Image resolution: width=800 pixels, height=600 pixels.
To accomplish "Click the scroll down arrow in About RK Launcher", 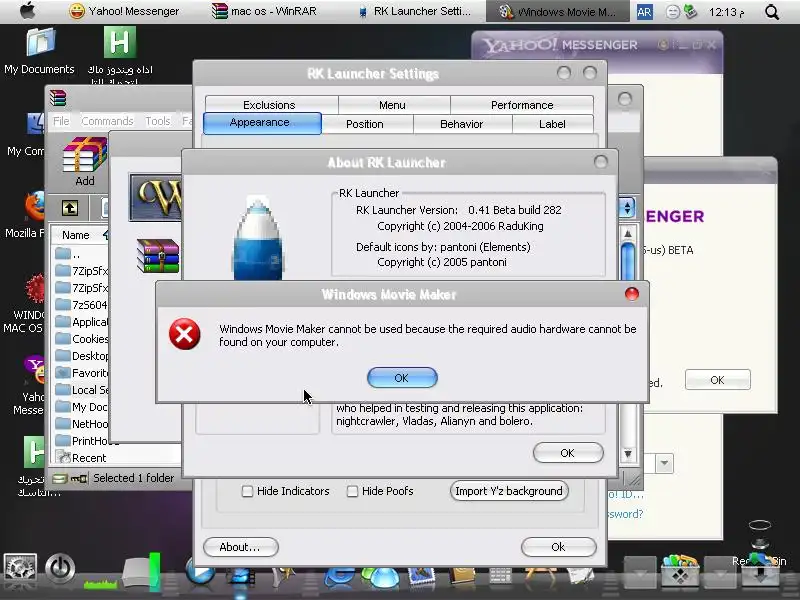I will pyautogui.click(x=628, y=454).
